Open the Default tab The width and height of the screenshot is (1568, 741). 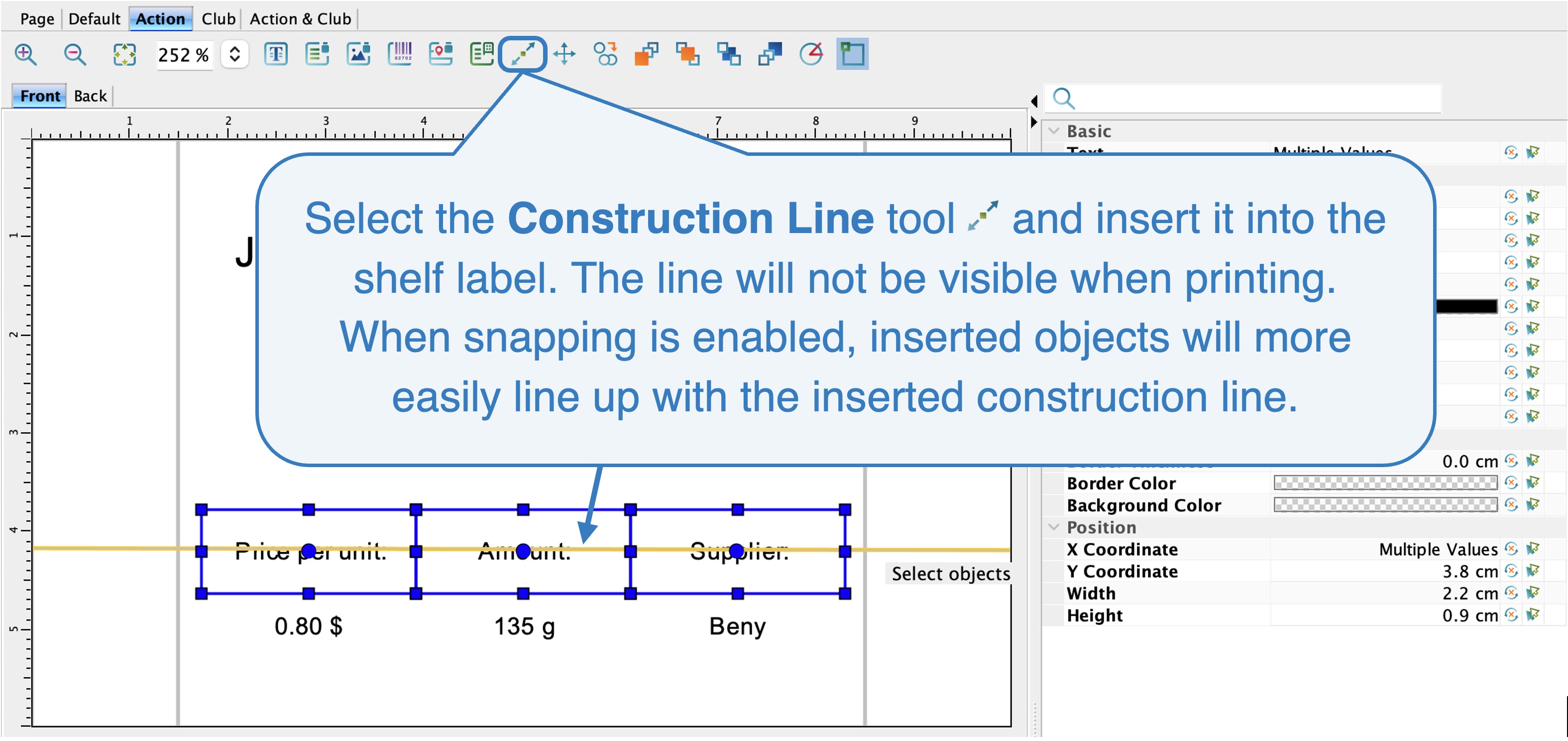click(95, 19)
